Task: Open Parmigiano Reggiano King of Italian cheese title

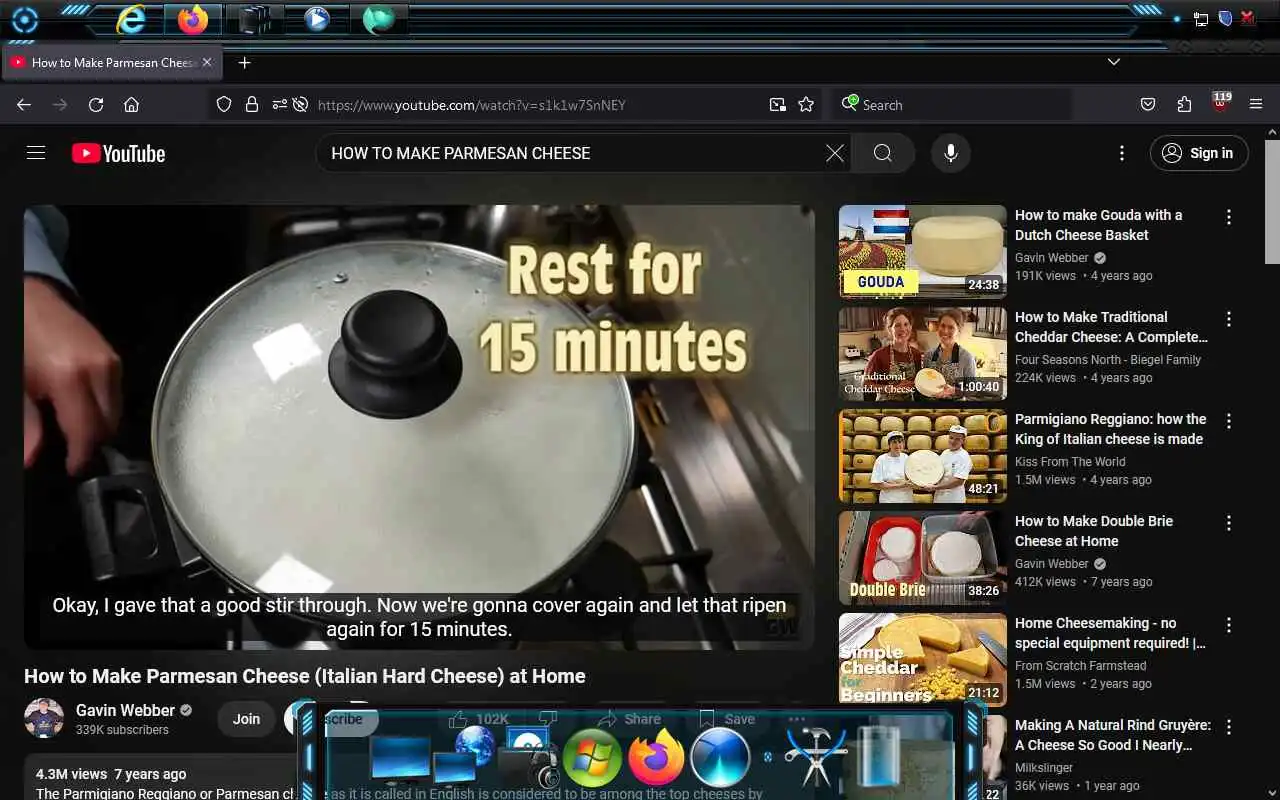Action: tap(1110, 429)
